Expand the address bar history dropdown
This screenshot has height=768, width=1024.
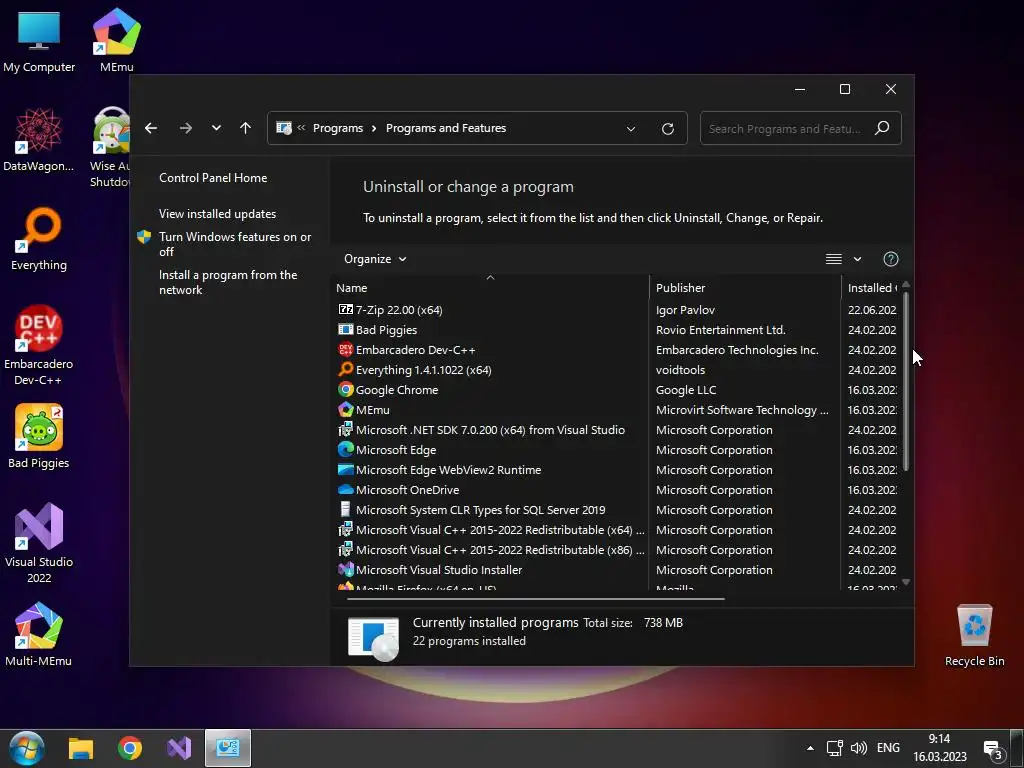click(631, 129)
